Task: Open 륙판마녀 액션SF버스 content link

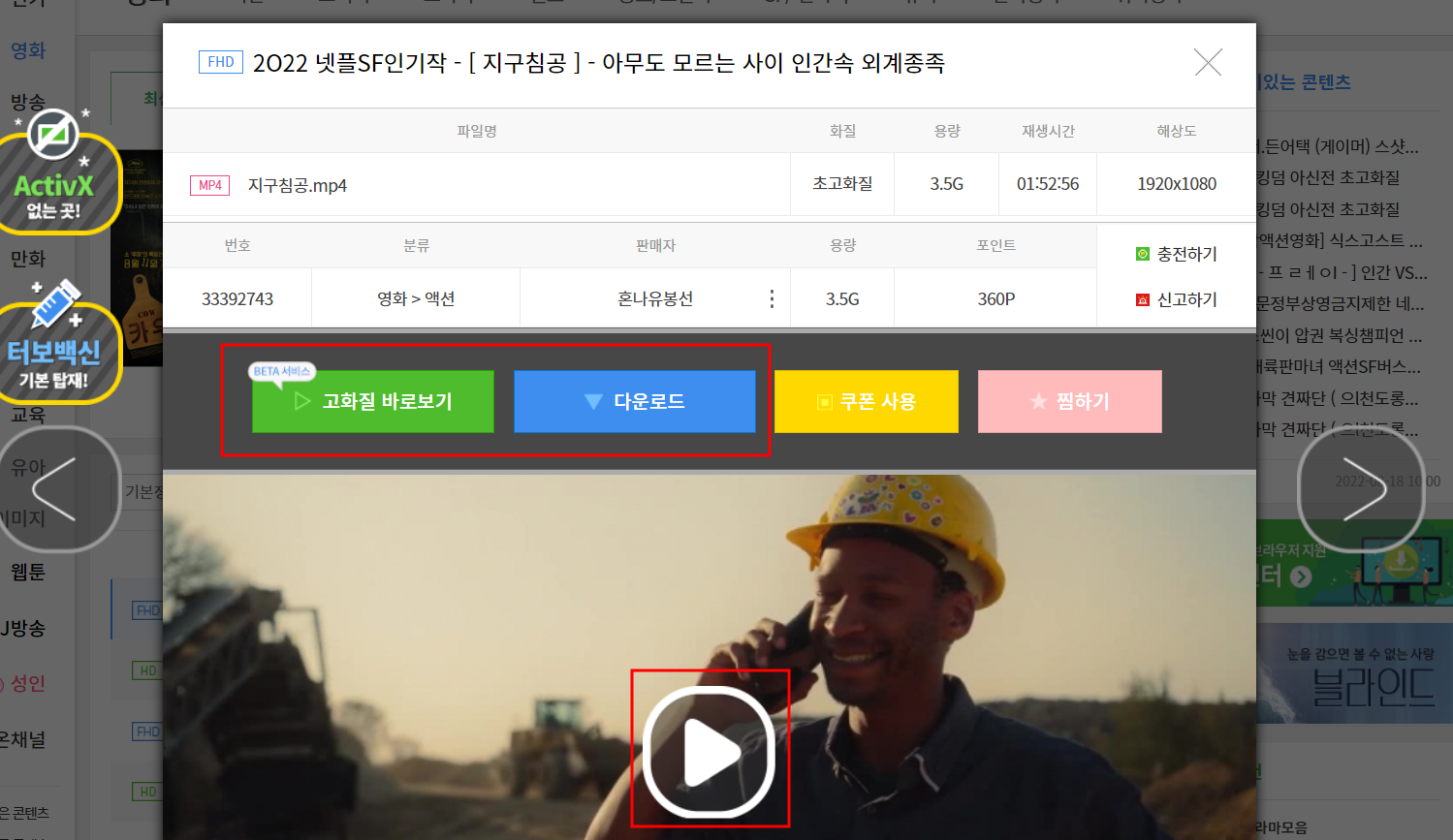Action: coord(1339,367)
